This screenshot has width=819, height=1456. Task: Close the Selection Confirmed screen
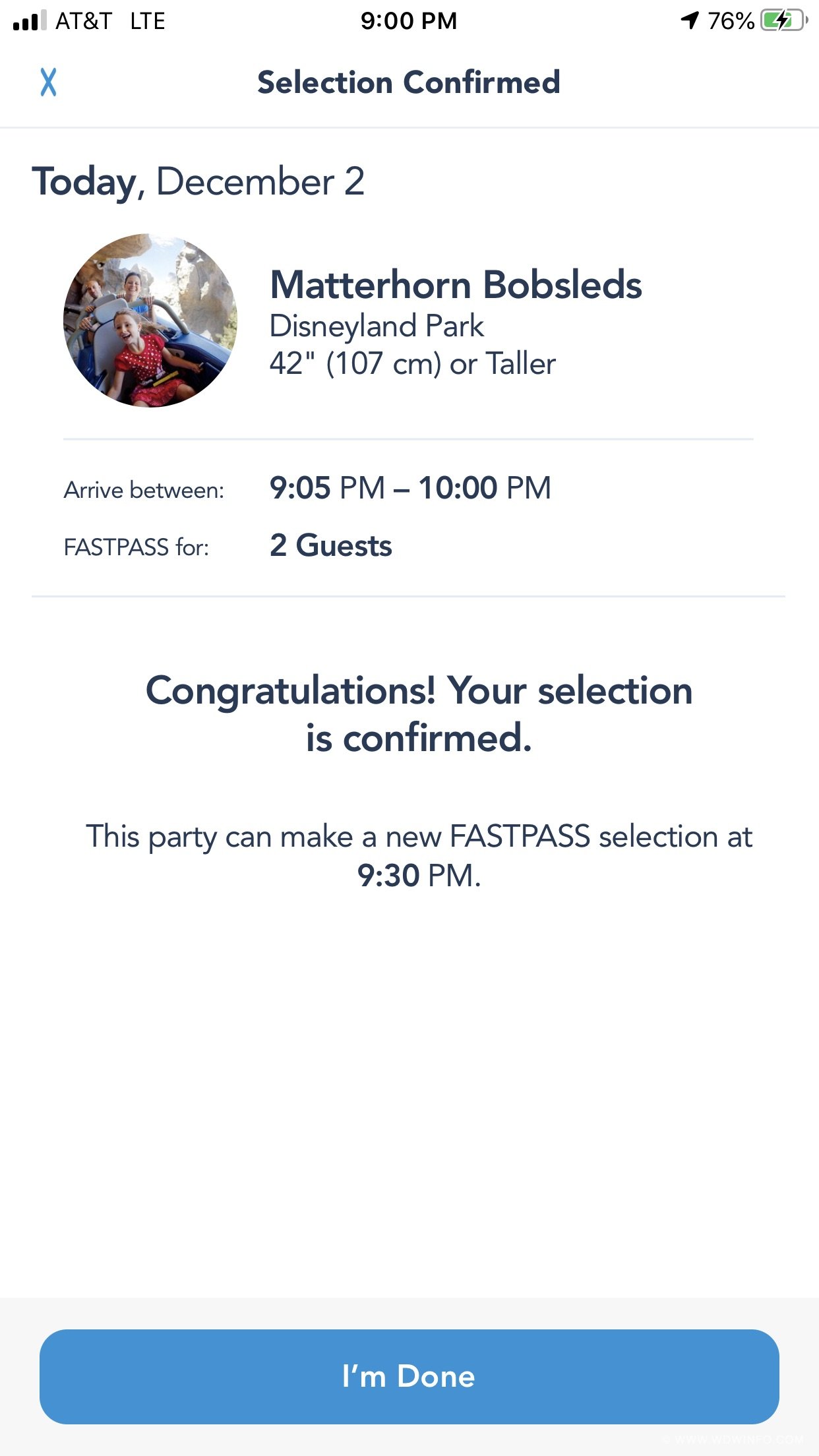pos(48,82)
